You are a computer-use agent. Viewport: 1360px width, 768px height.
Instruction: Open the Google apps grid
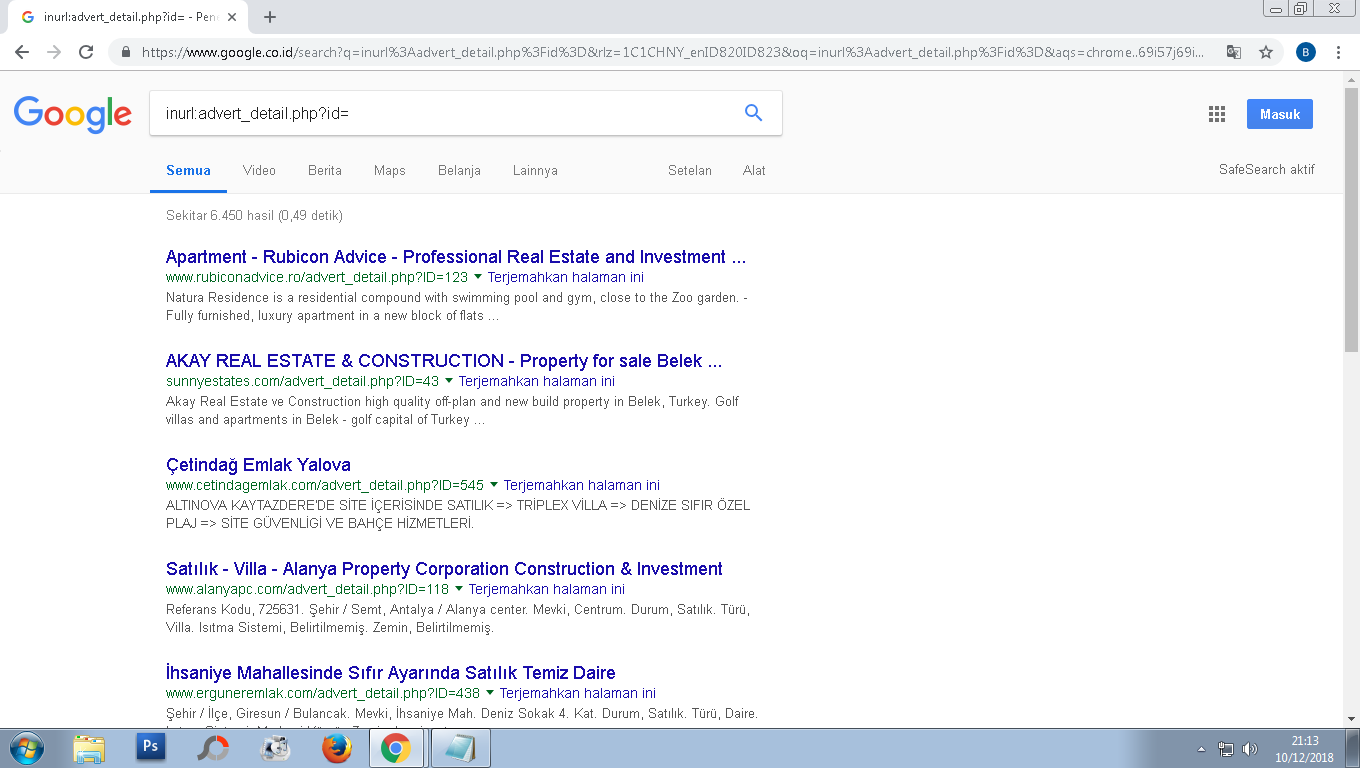tap(1216, 114)
